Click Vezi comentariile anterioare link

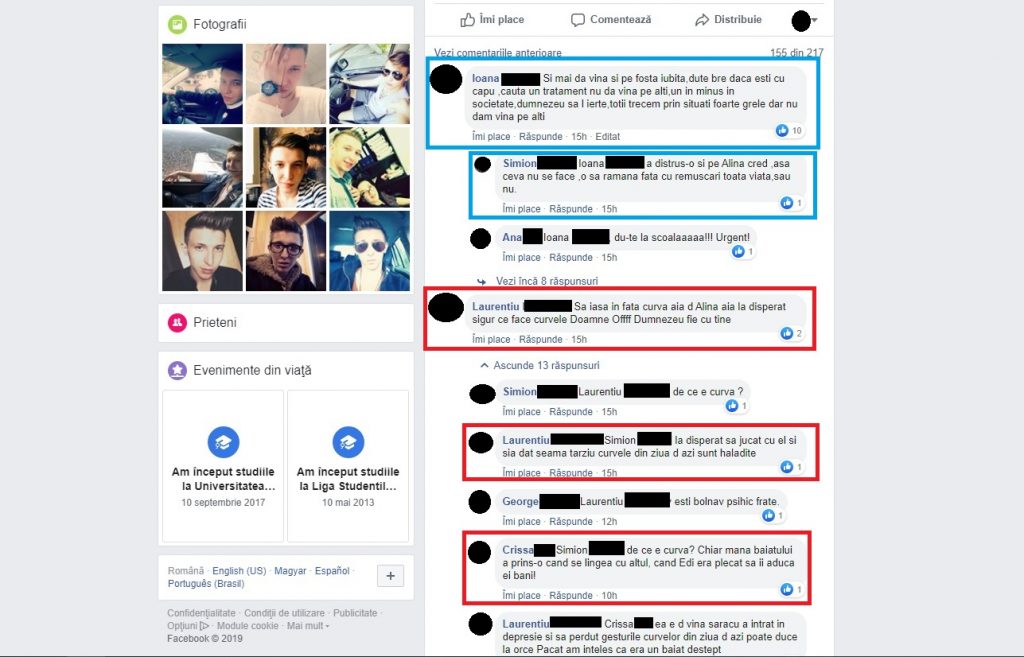coord(498,53)
